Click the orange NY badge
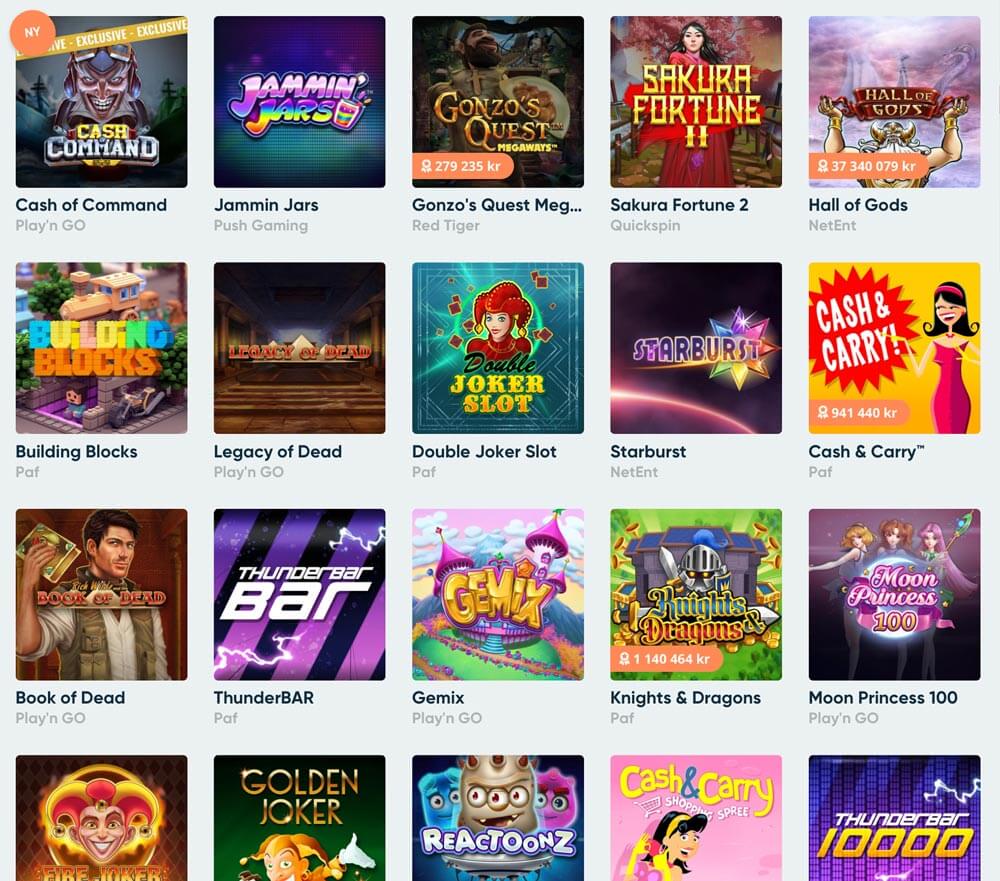The image size is (1000, 881). click(32, 32)
